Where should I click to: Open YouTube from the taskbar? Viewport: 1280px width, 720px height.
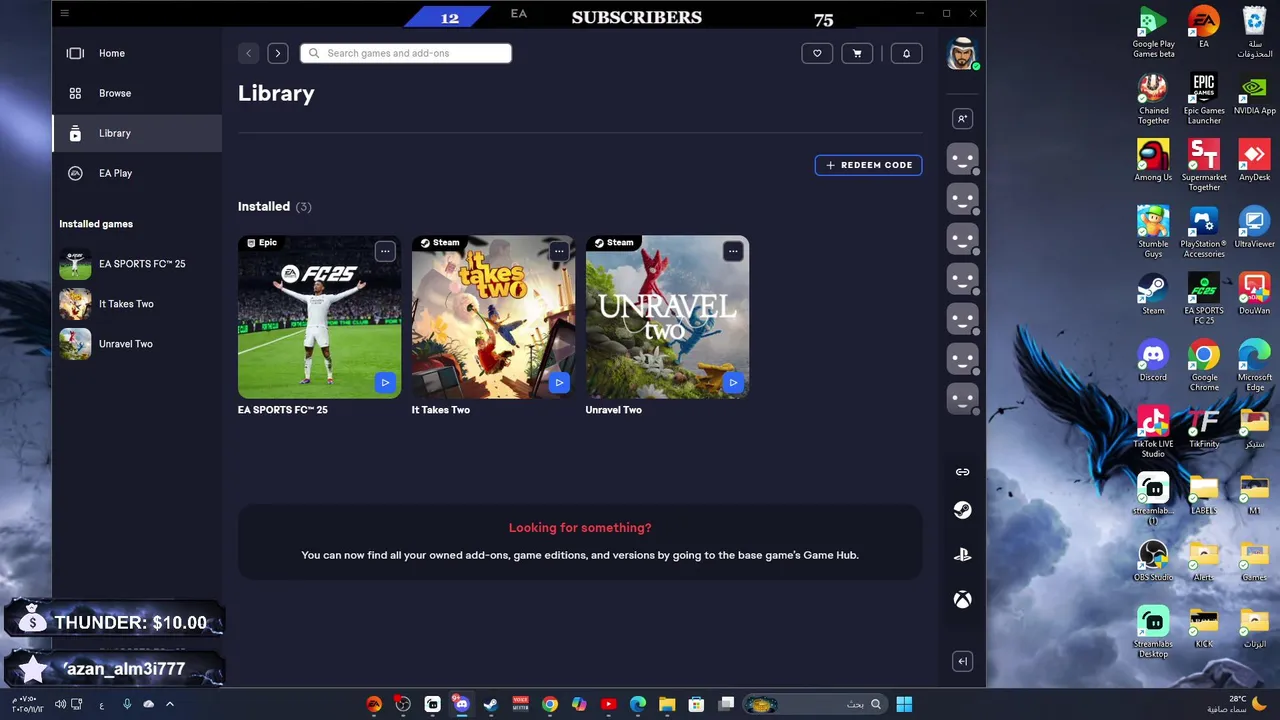pos(608,704)
